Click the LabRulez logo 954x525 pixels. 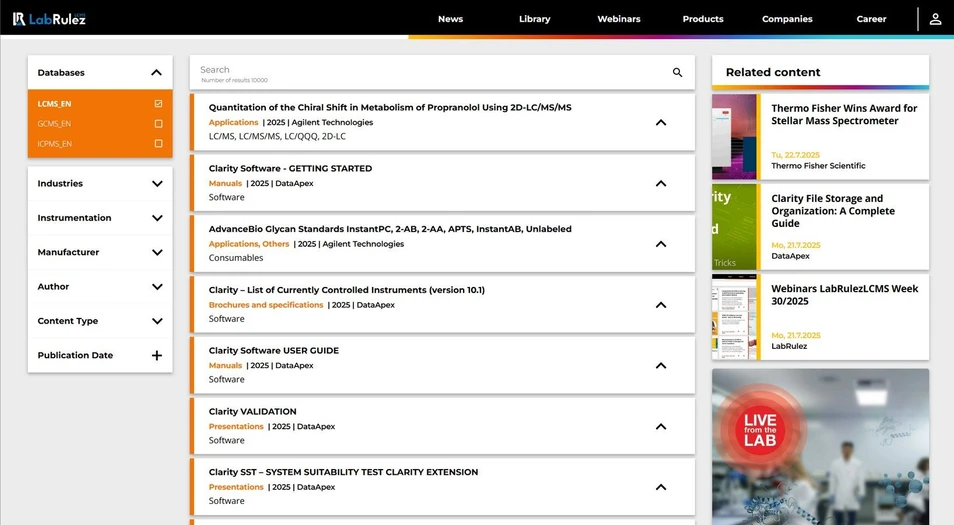49,18
